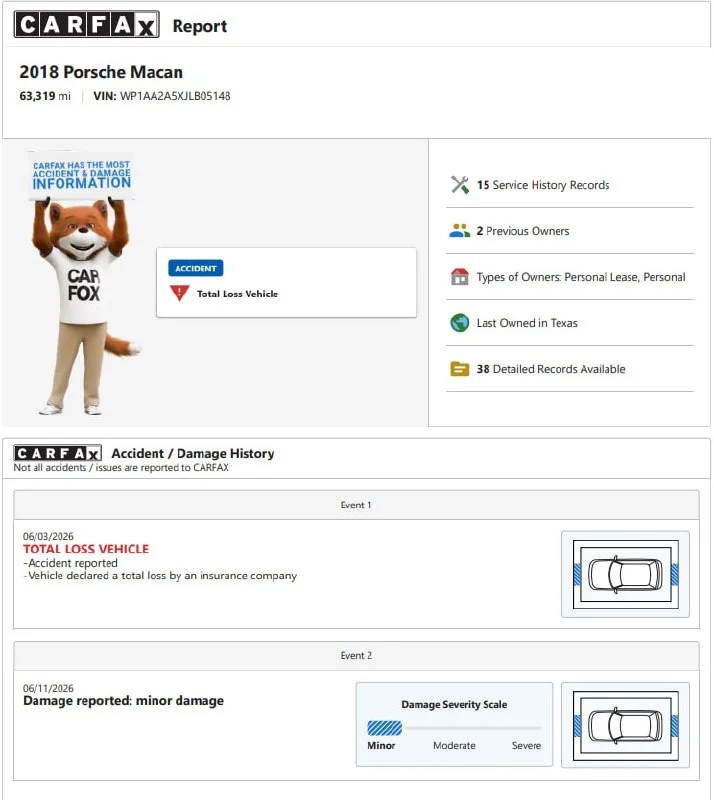Click the blue ACCIDENT badge
This screenshot has height=800, width=714.
click(195, 268)
